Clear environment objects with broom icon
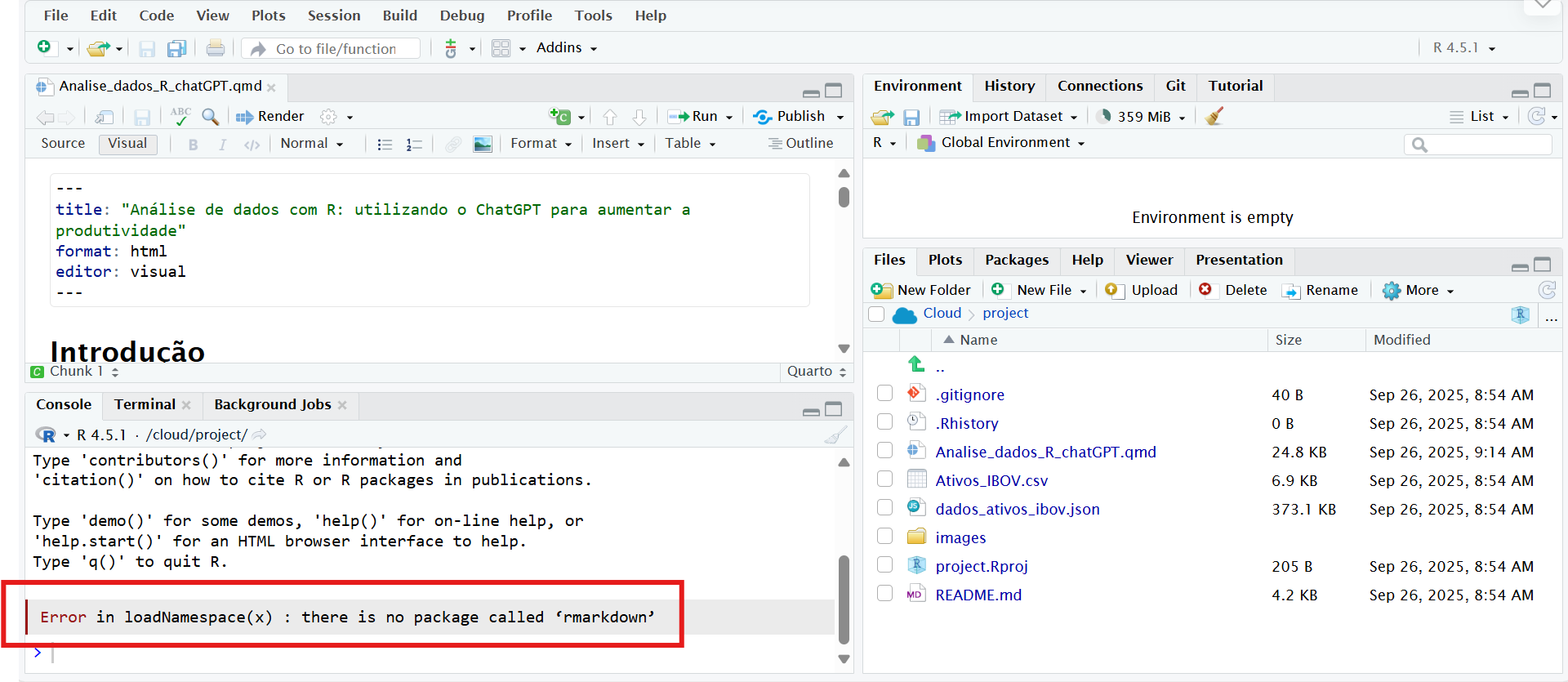The width and height of the screenshot is (1568, 682). (x=1214, y=116)
